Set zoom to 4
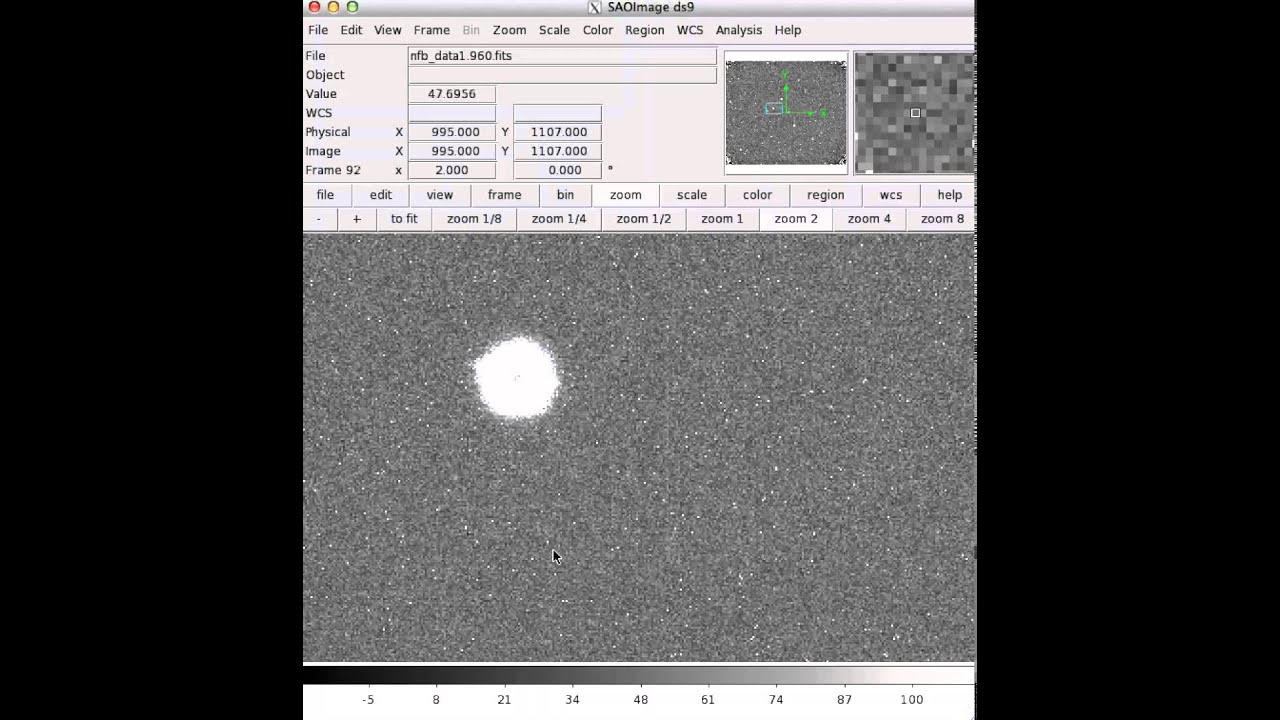1280x720 pixels. point(869,219)
